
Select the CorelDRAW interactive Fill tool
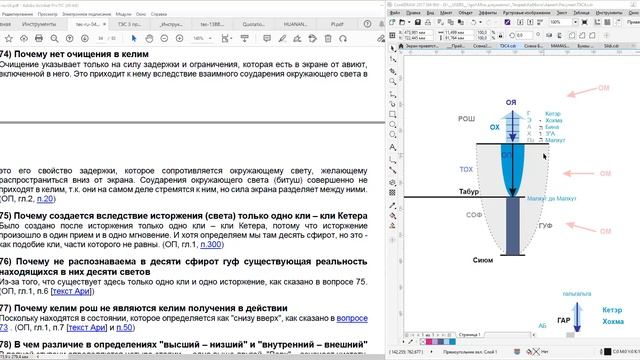tap(392, 216)
